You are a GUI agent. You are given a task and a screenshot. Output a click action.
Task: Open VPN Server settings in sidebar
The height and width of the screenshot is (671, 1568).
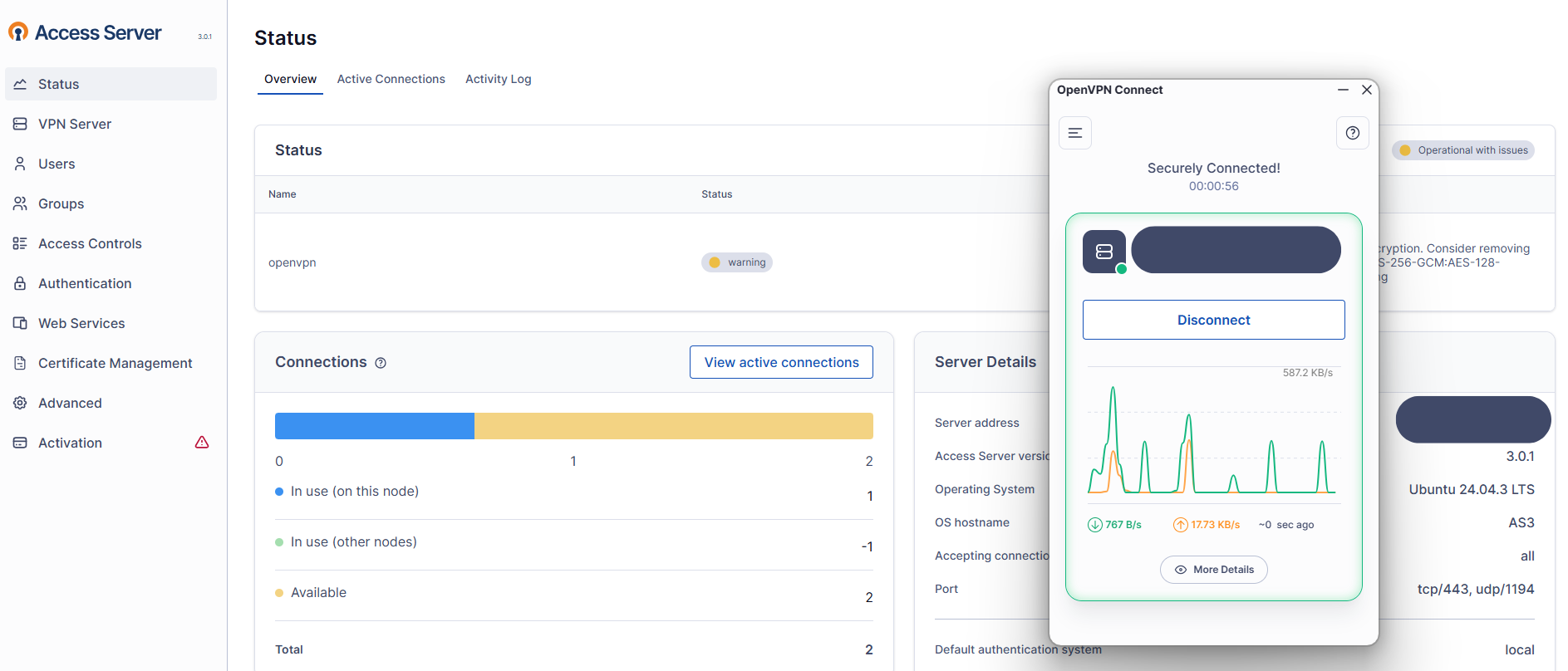[x=111, y=124]
